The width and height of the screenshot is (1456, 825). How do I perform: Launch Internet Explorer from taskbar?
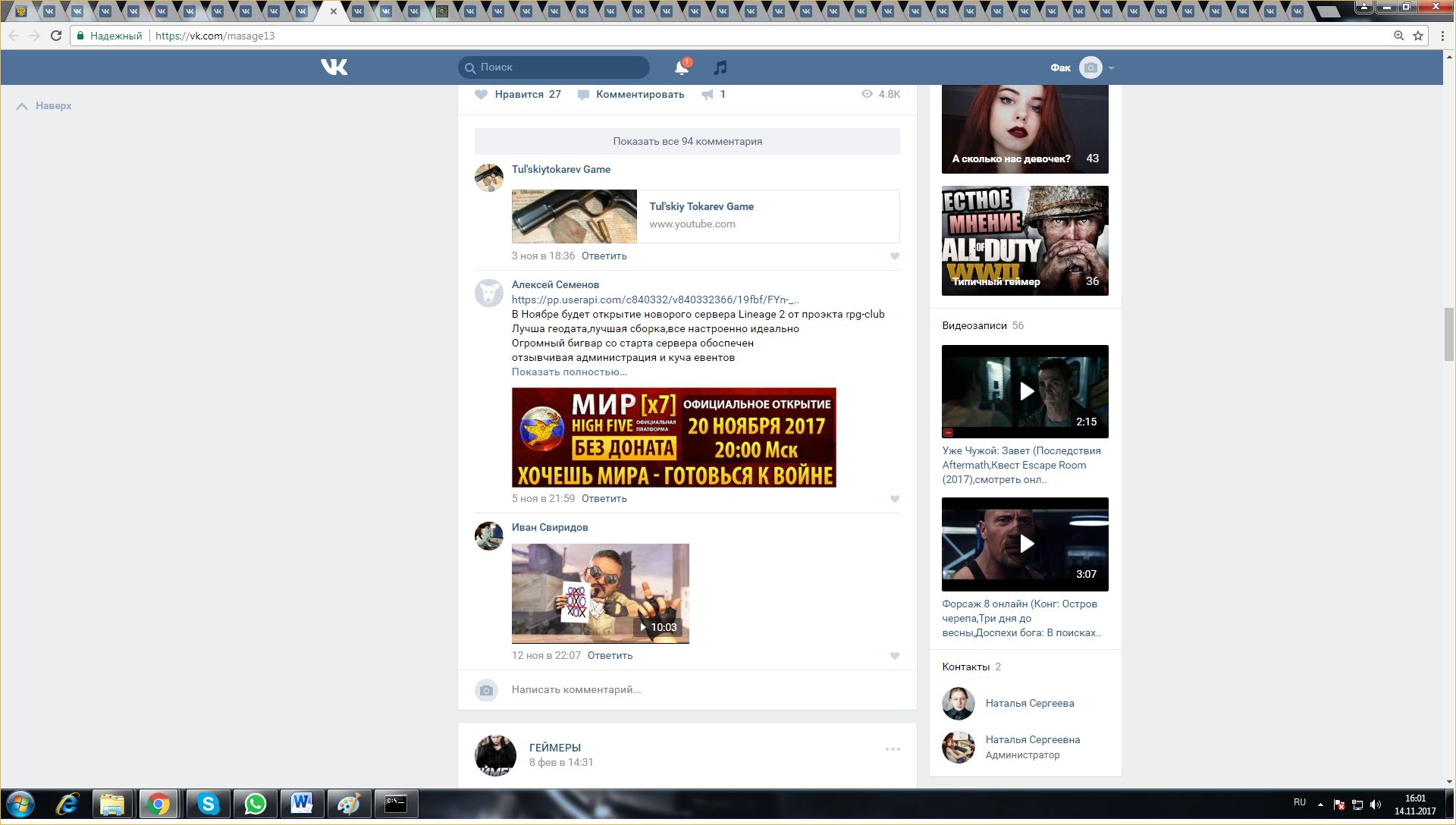coord(67,805)
